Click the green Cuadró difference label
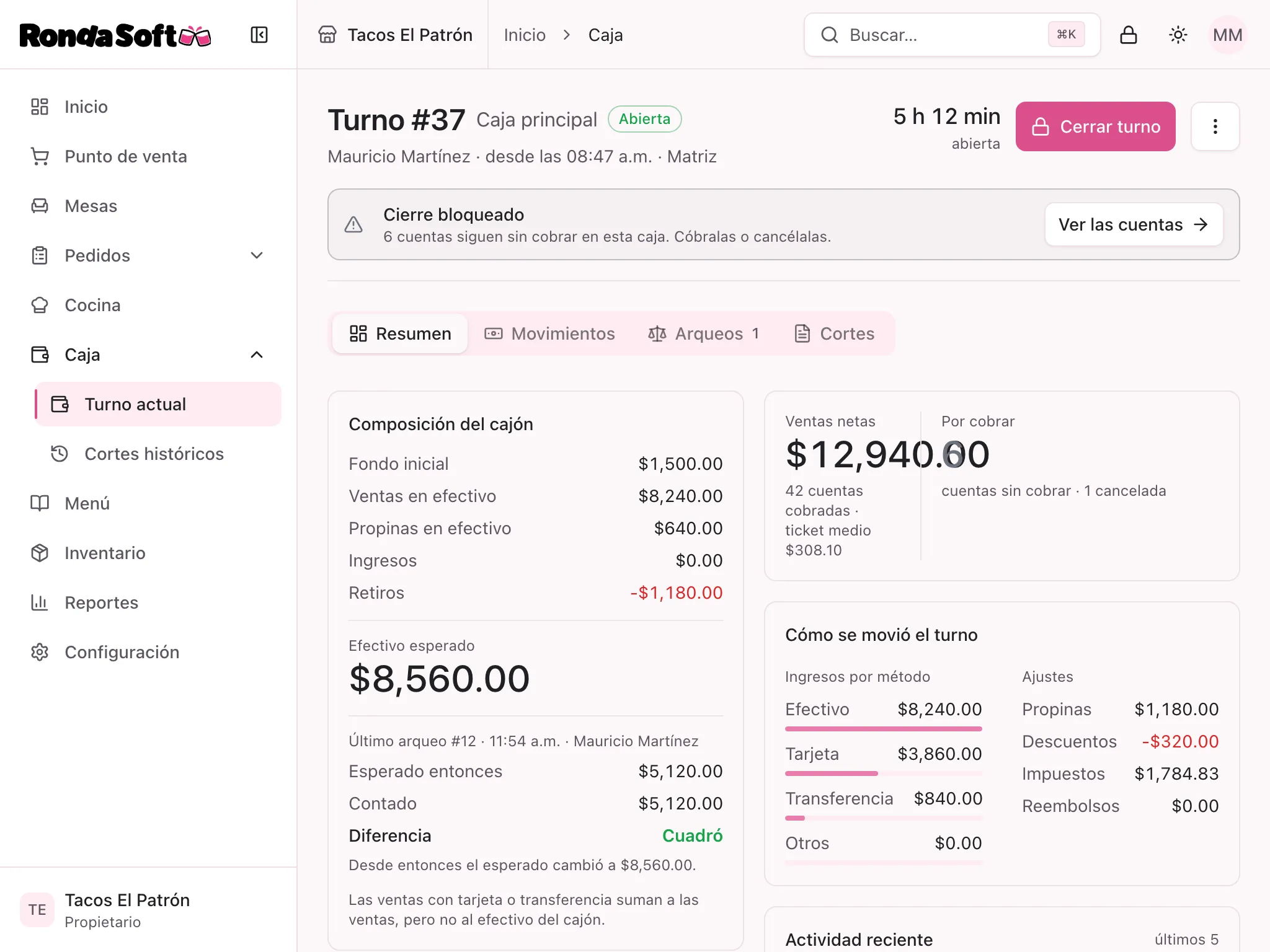1270x952 pixels. pyautogui.click(x=693, y=835)
